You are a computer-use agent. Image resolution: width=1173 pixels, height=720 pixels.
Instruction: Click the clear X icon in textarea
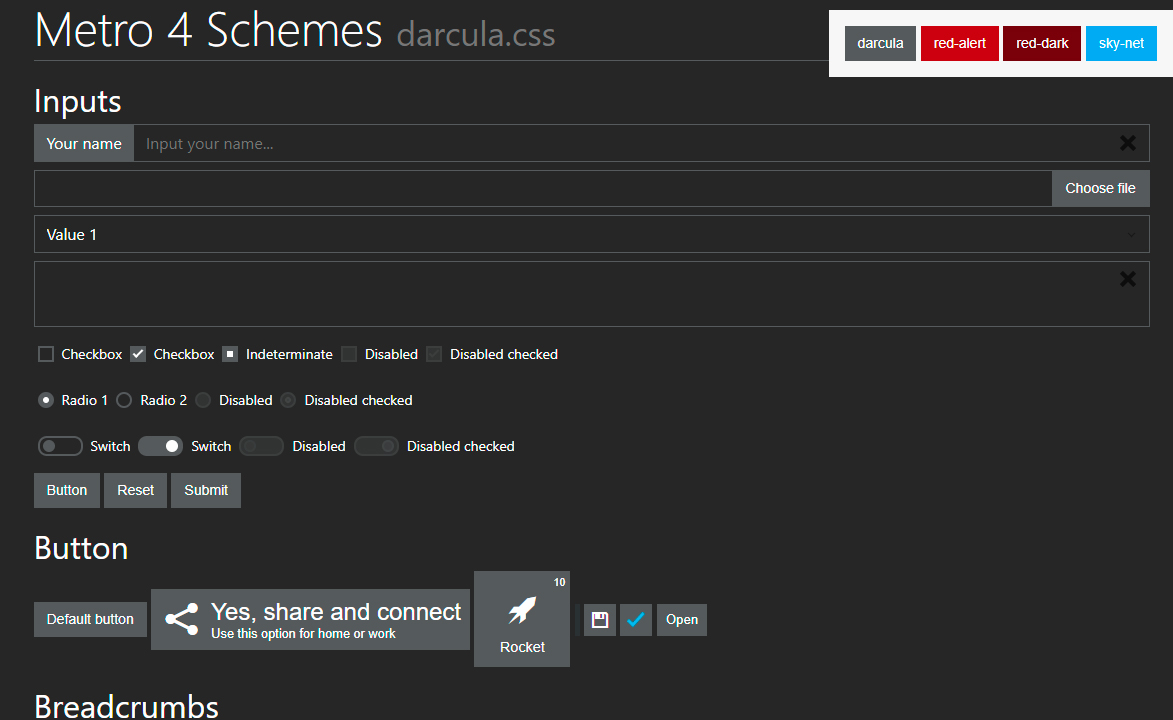(x=1127, y=279)
